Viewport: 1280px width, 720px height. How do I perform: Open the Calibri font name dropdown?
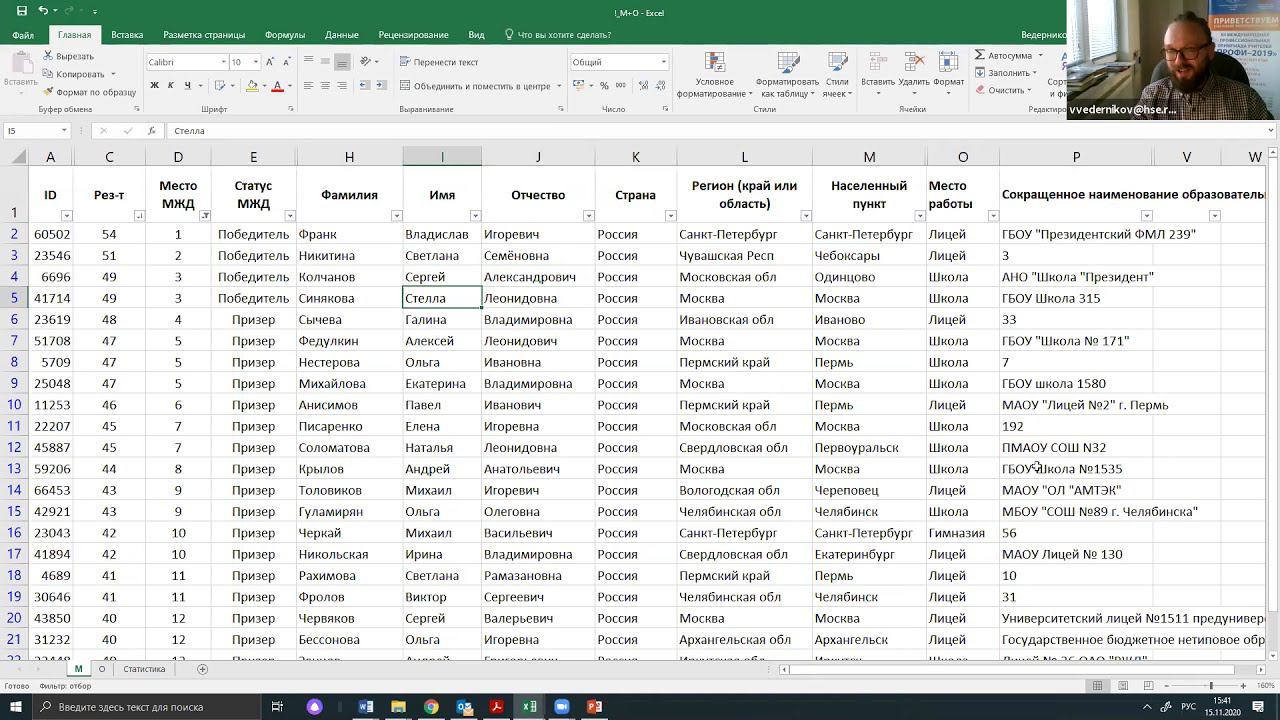pyautogui.click(x=223, y=62)
